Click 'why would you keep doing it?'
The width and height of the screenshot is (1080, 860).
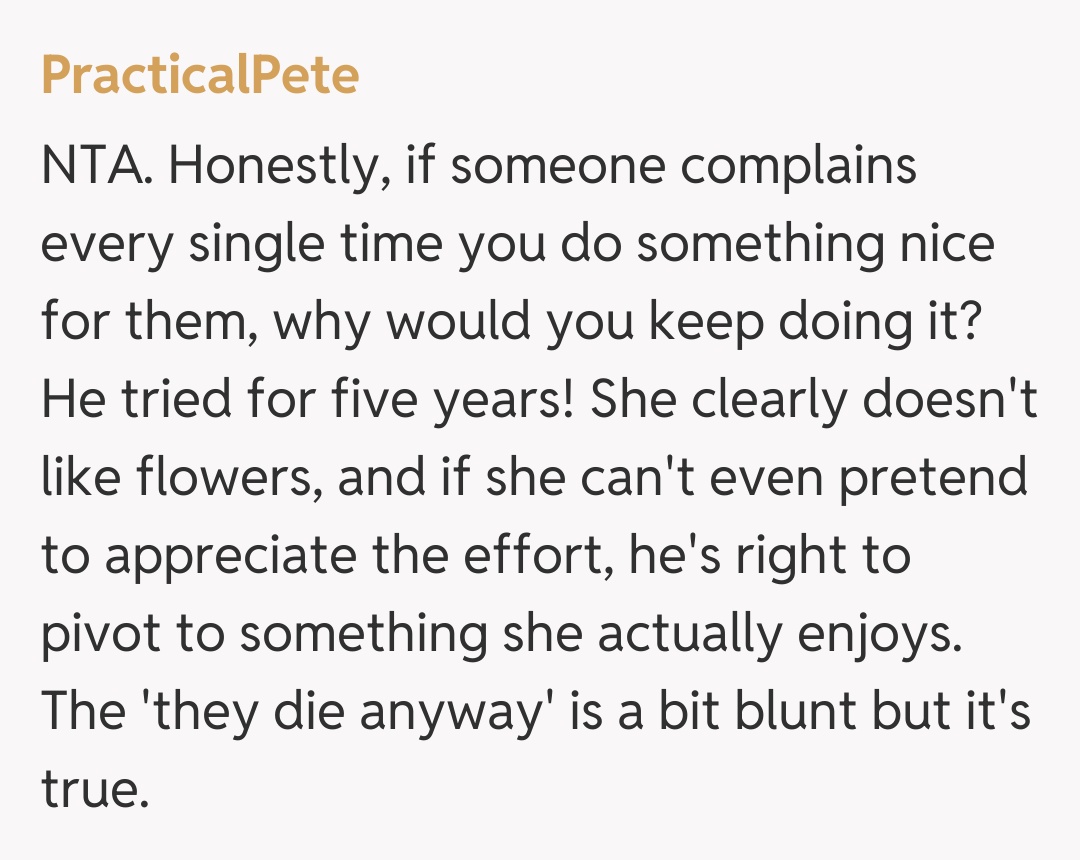(x=625, y=321)
